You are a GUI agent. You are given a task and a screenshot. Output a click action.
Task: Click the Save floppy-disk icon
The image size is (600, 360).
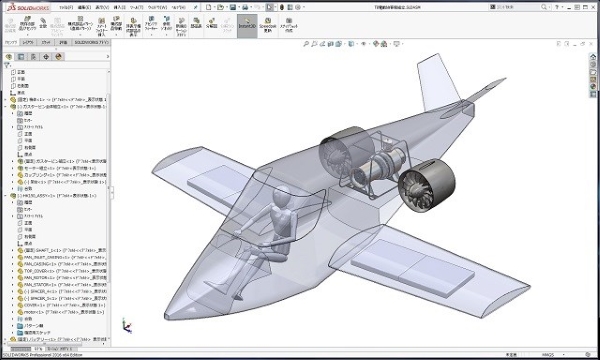pyautogui.click(x=233, y=7)
